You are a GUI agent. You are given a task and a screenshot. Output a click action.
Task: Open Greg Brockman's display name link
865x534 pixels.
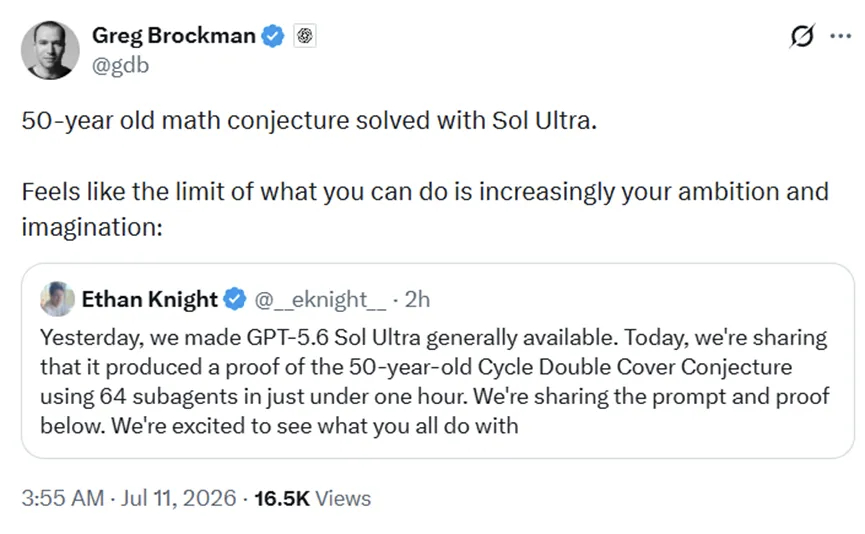[174, 36]
